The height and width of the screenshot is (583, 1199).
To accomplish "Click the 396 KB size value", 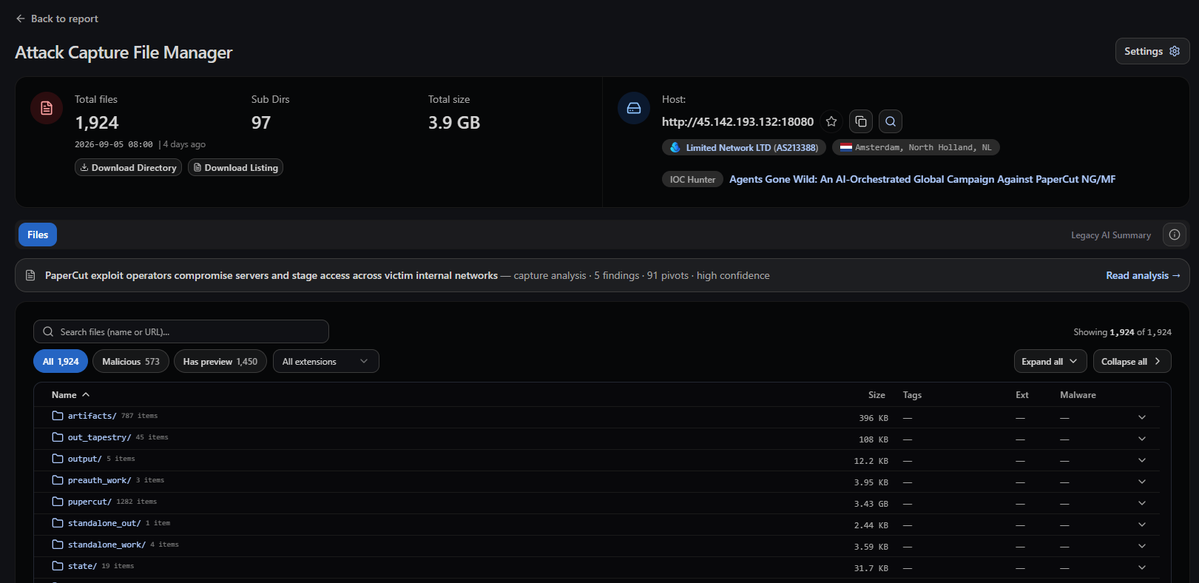I will point(873,418).
